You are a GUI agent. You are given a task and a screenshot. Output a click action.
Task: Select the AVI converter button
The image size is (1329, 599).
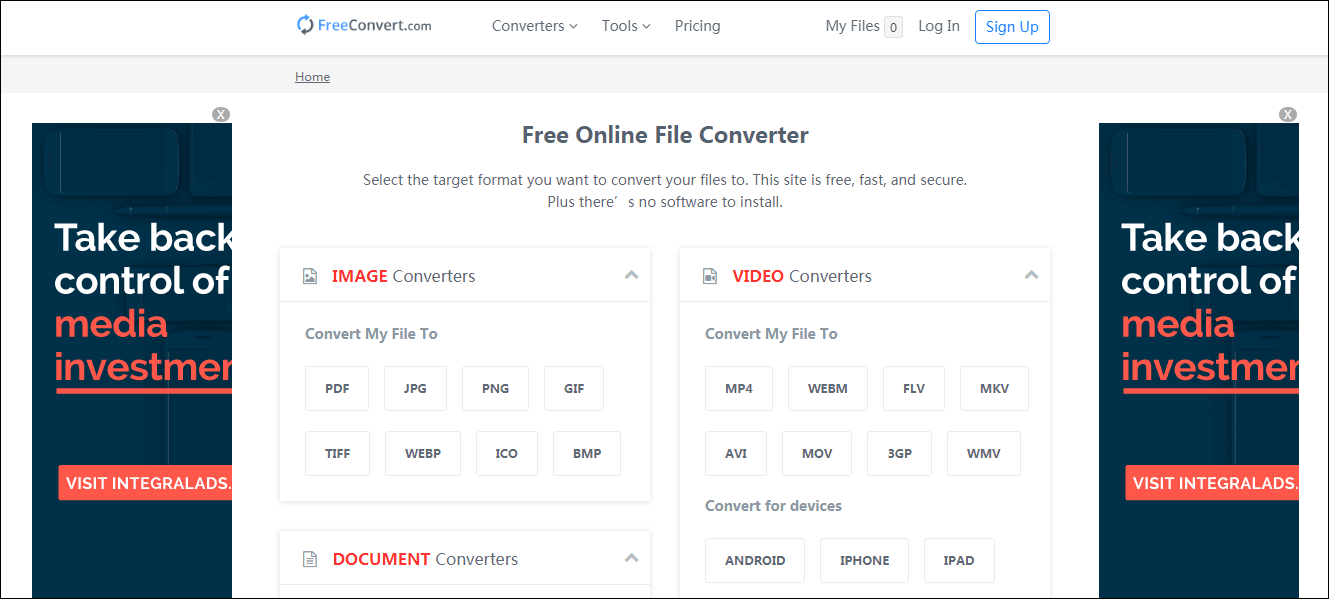736,453
